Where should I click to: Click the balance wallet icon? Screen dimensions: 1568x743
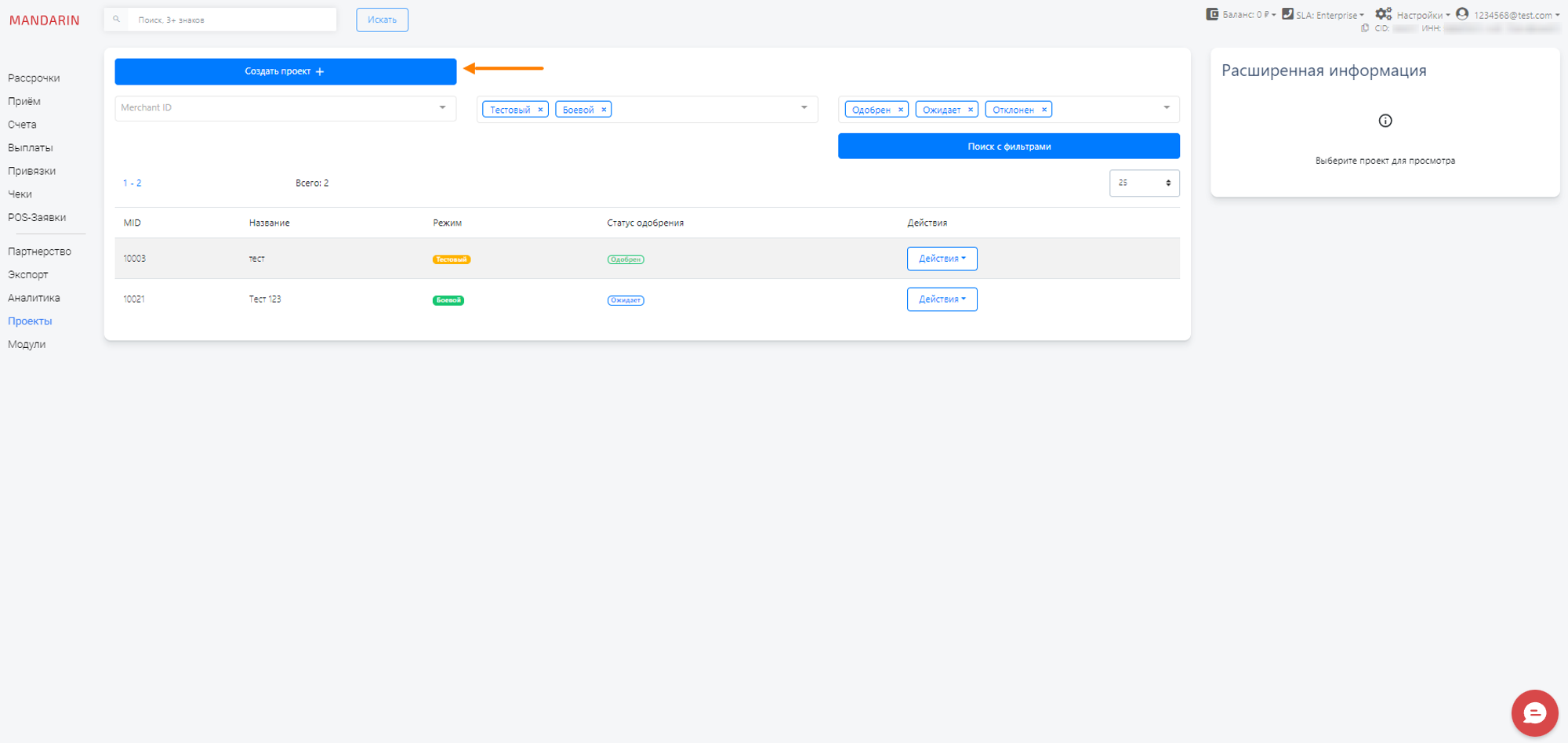click(x=1212, y=14)
